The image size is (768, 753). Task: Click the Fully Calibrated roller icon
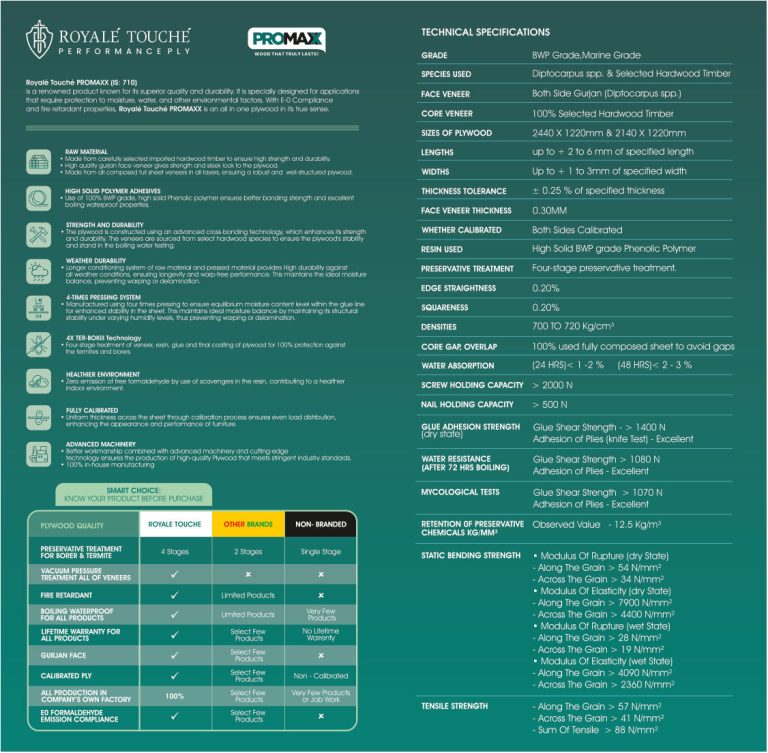(x=39, y=417)
